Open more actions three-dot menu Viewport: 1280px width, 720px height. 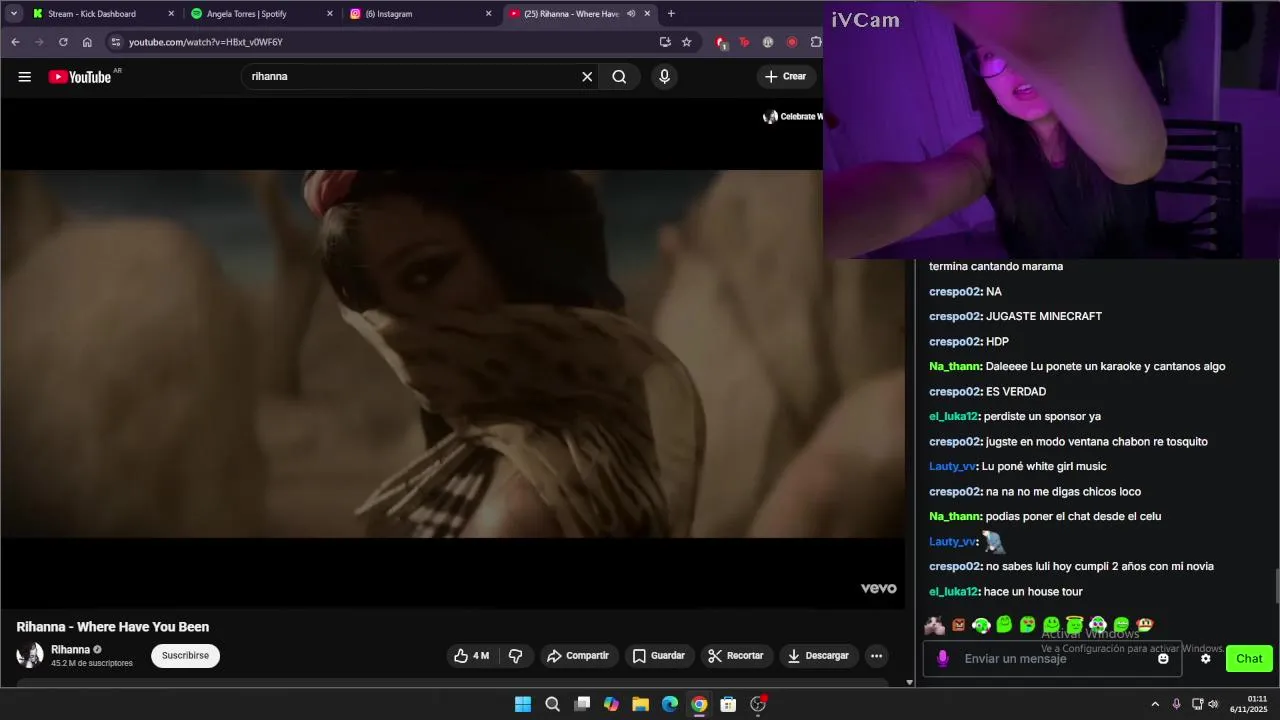click(876, 656)
